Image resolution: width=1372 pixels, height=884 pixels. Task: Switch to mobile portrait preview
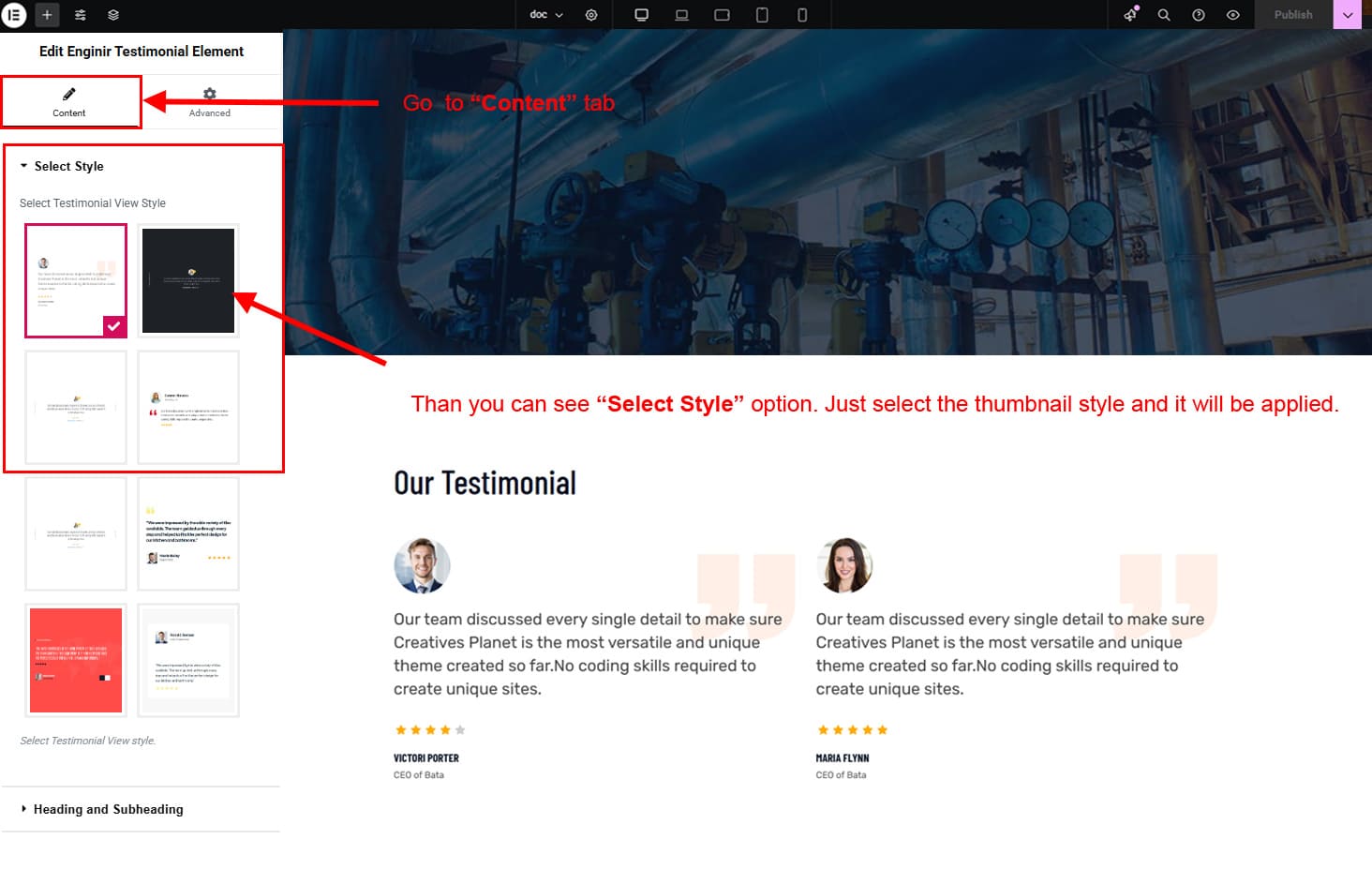[802, 15]
